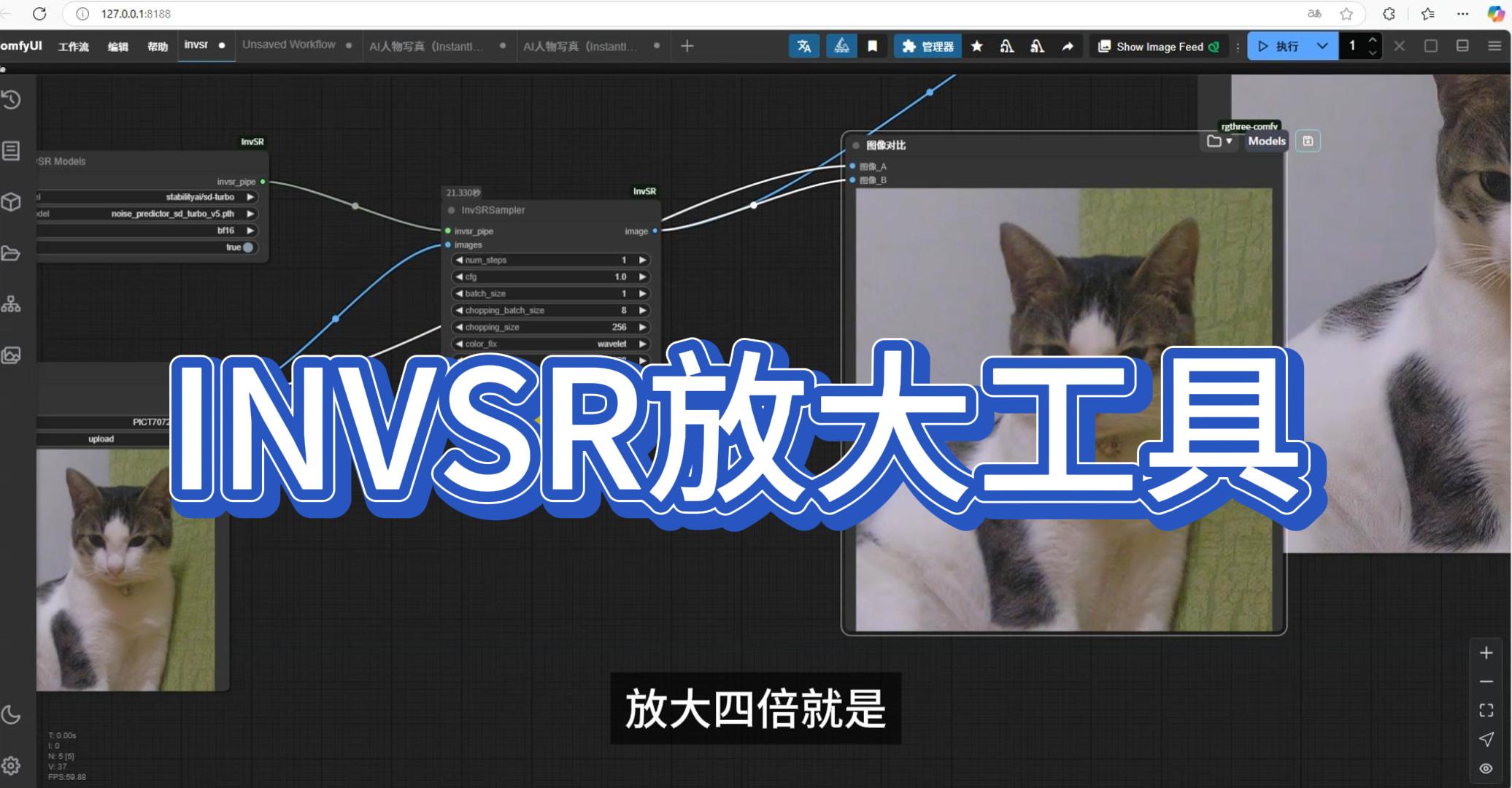Viewport: 1512px width, 788px height.
Task: Click the input cat image thumbnail
Action: (x=126, y=569)
